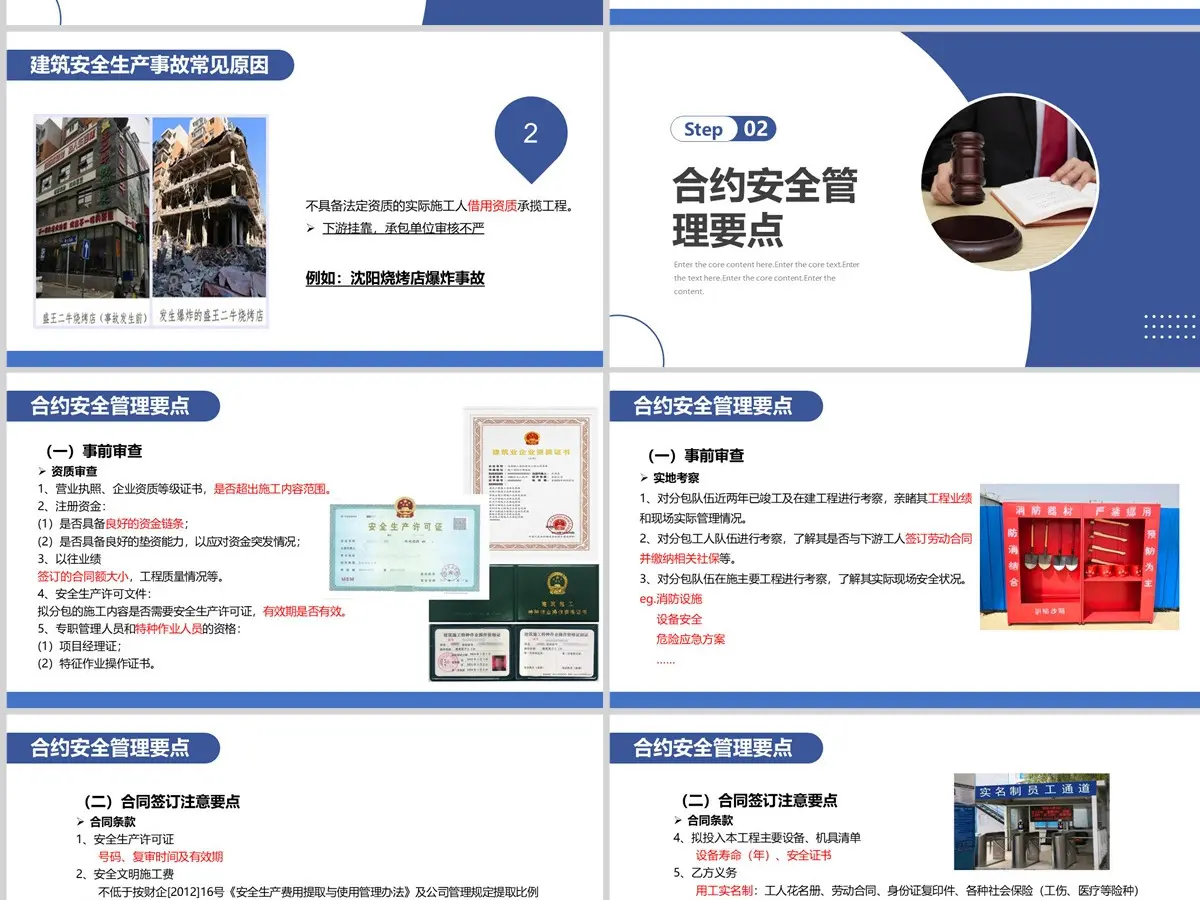
Task: Click the line 4、拟投入本工程主要设备、机具清单
Action: pos(767,838)
